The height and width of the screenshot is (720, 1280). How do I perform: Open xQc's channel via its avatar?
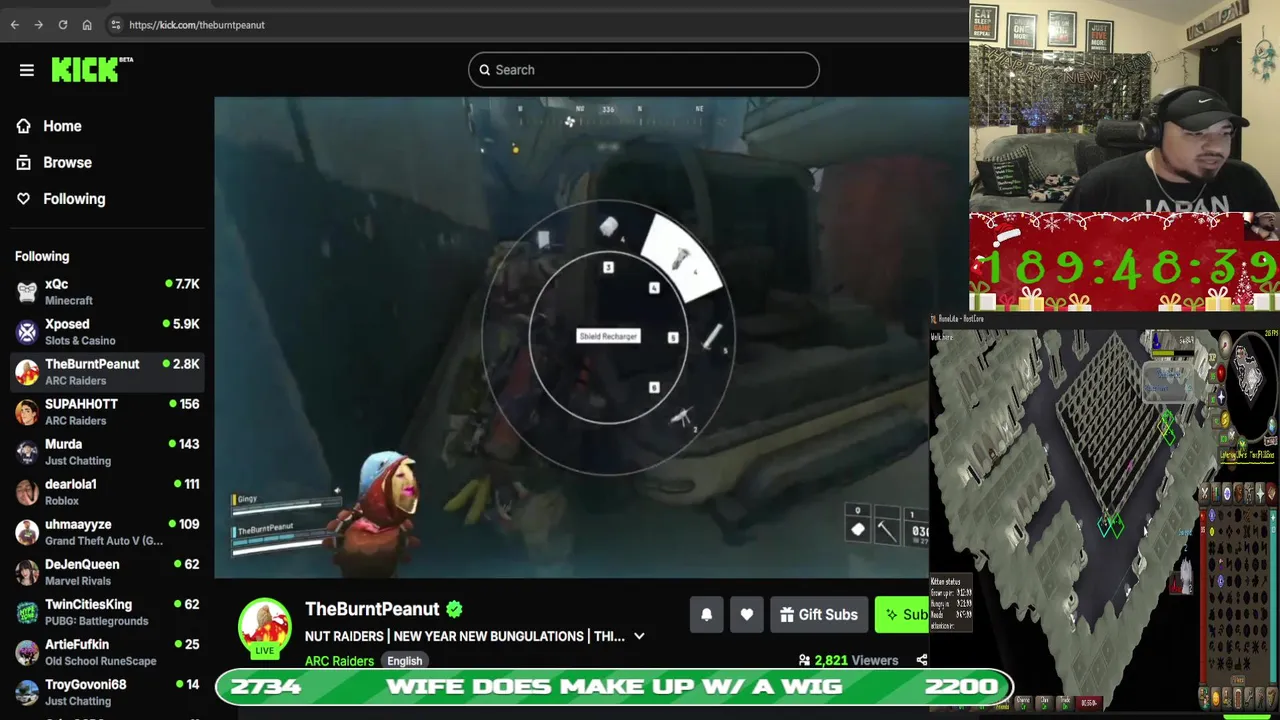(27, 291)
